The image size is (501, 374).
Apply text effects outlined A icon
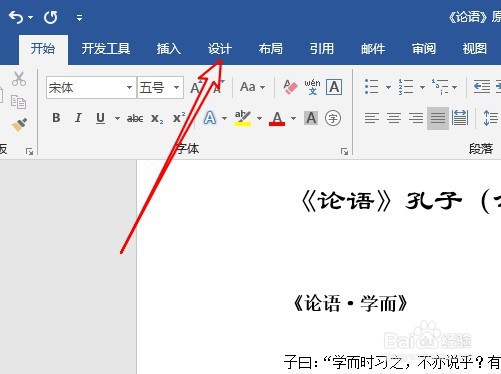point(210,118)
